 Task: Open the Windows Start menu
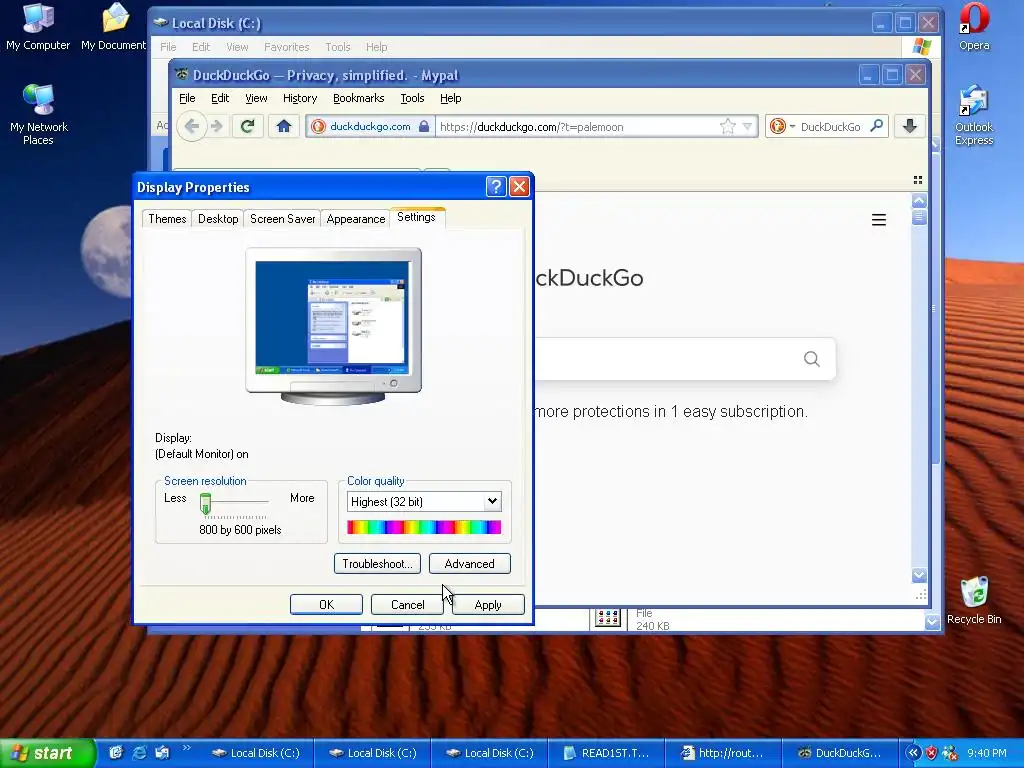(48, 753)
